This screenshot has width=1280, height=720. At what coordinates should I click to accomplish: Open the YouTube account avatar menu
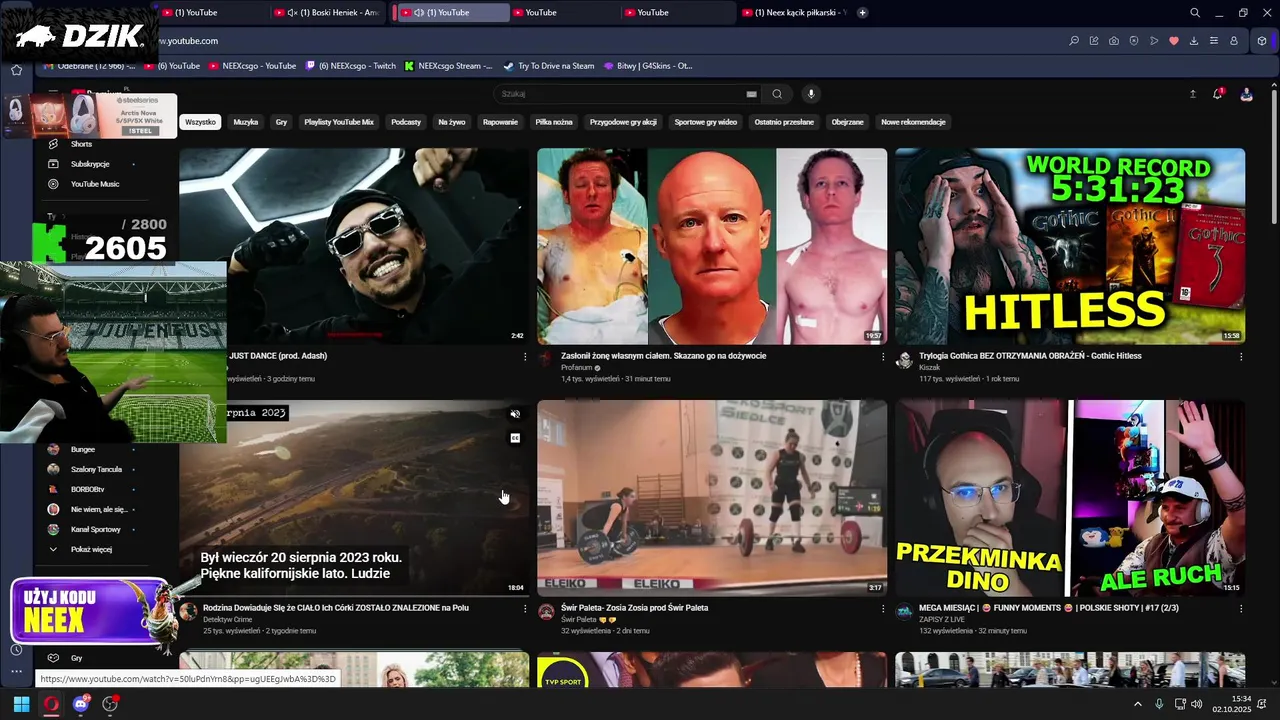[x=1246, y=94]
